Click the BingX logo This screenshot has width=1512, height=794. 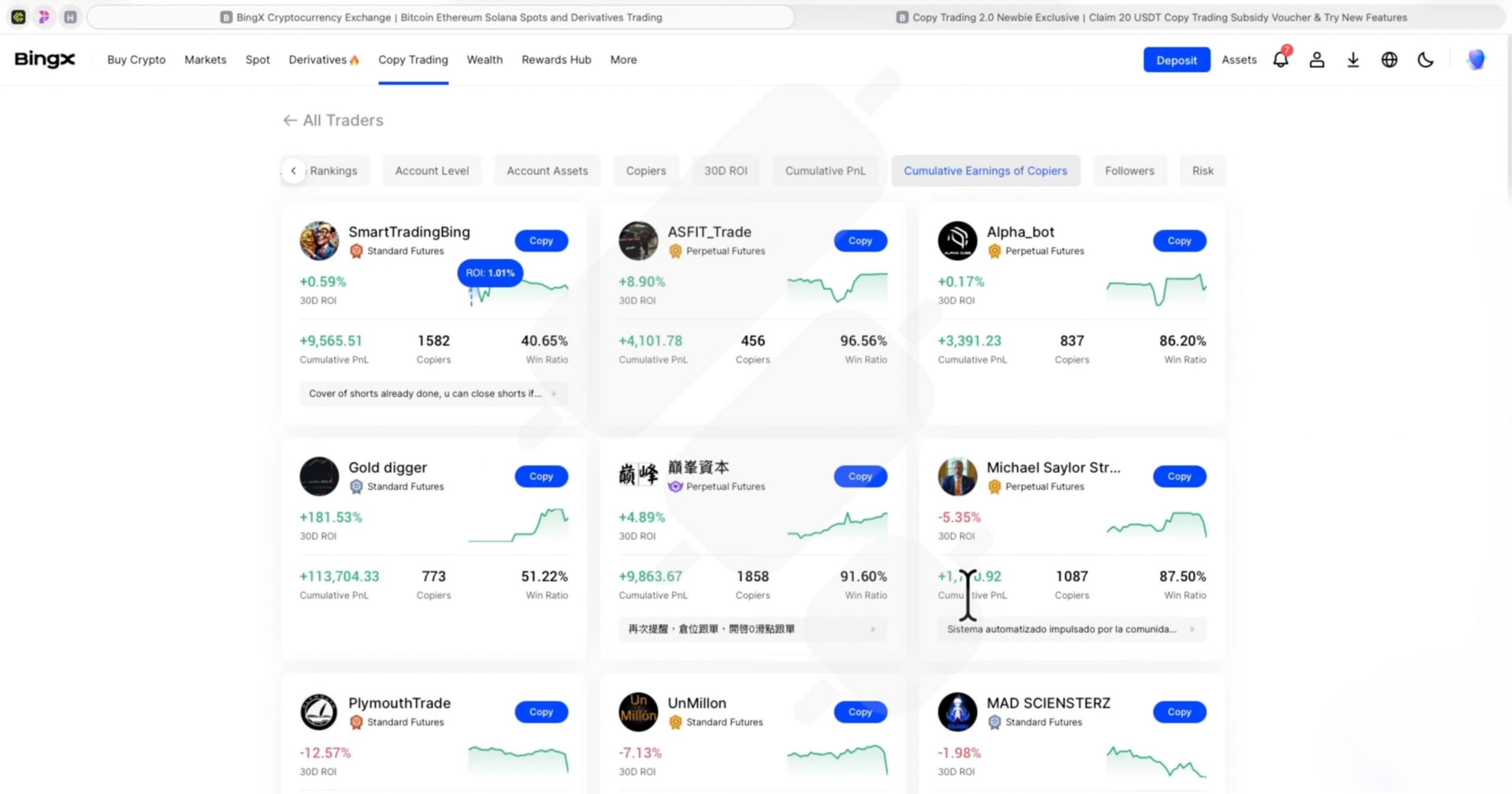[44, 59]
